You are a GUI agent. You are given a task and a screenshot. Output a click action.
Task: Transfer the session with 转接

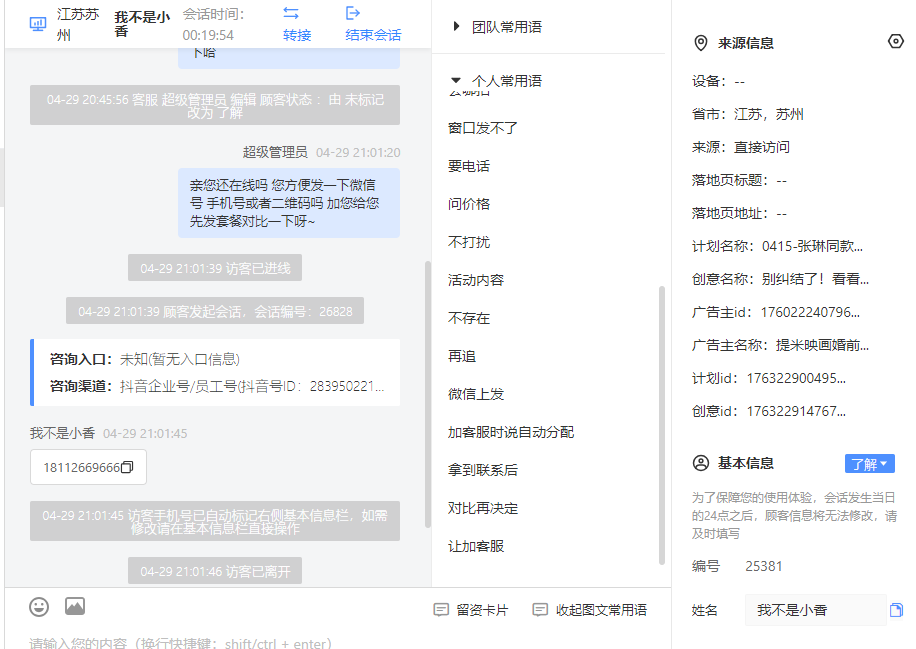pyautogui.click(x=297, y=24)
